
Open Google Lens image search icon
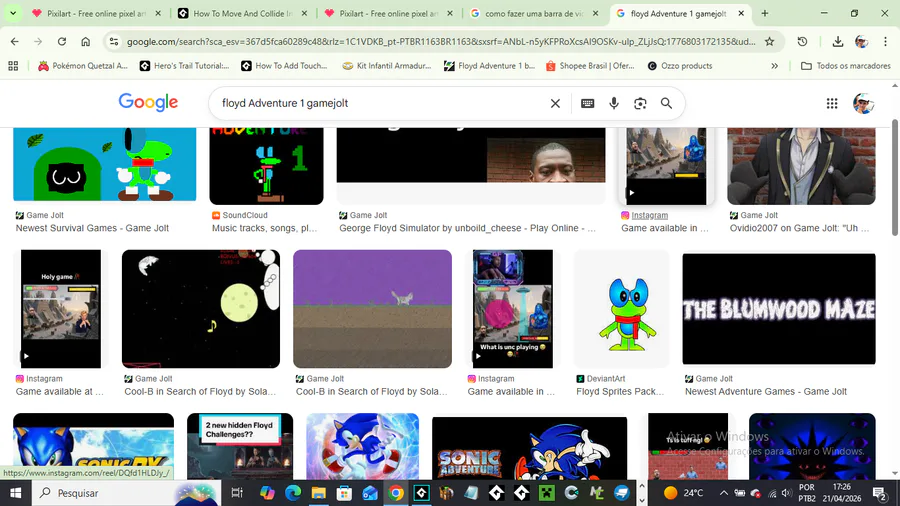tap(640, 103)
